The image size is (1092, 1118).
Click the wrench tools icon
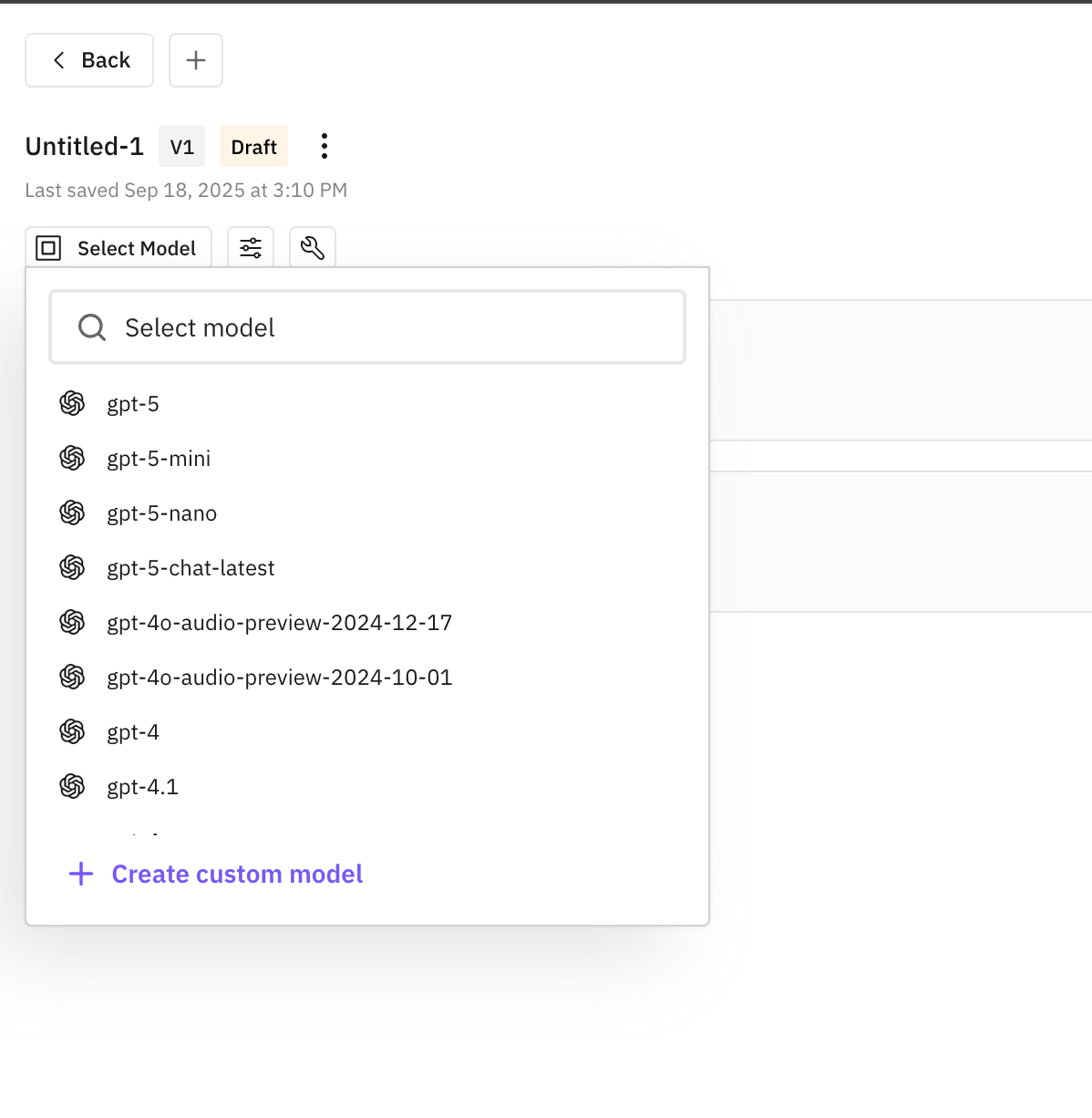(x=313, y=248)
